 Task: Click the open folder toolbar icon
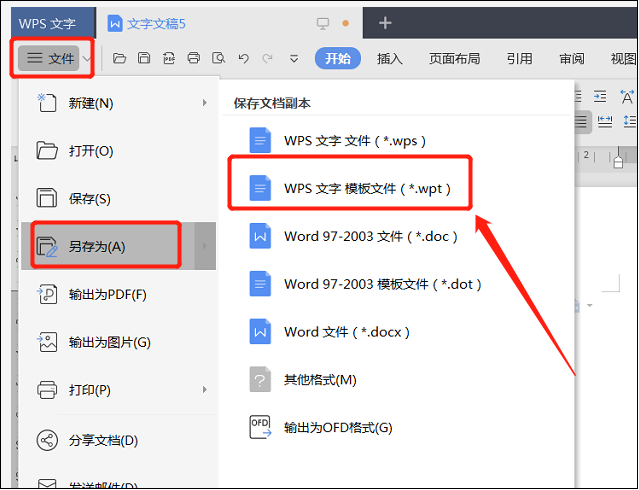click(x=119, y=58)
